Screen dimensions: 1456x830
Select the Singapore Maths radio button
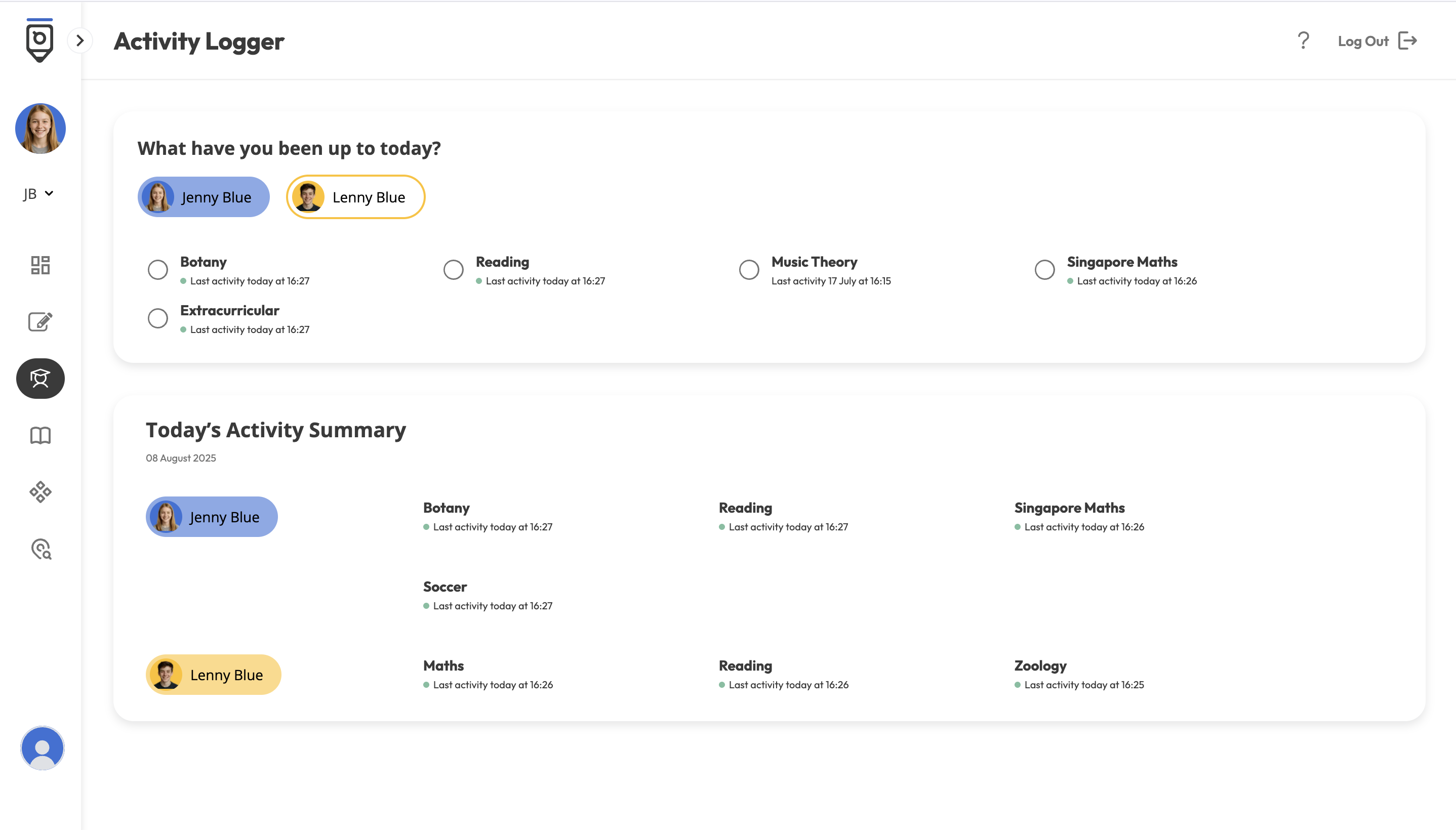pyautogui.click(x=1045, y=270)
